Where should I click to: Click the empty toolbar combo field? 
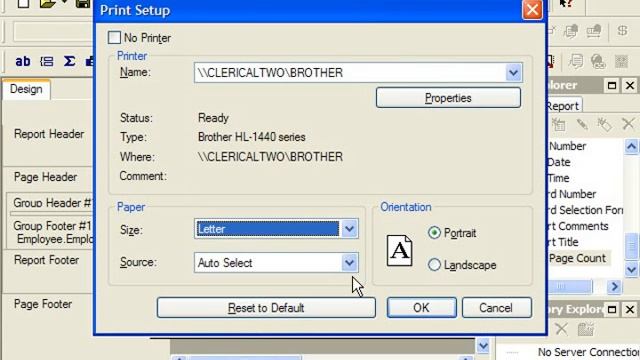53,31
